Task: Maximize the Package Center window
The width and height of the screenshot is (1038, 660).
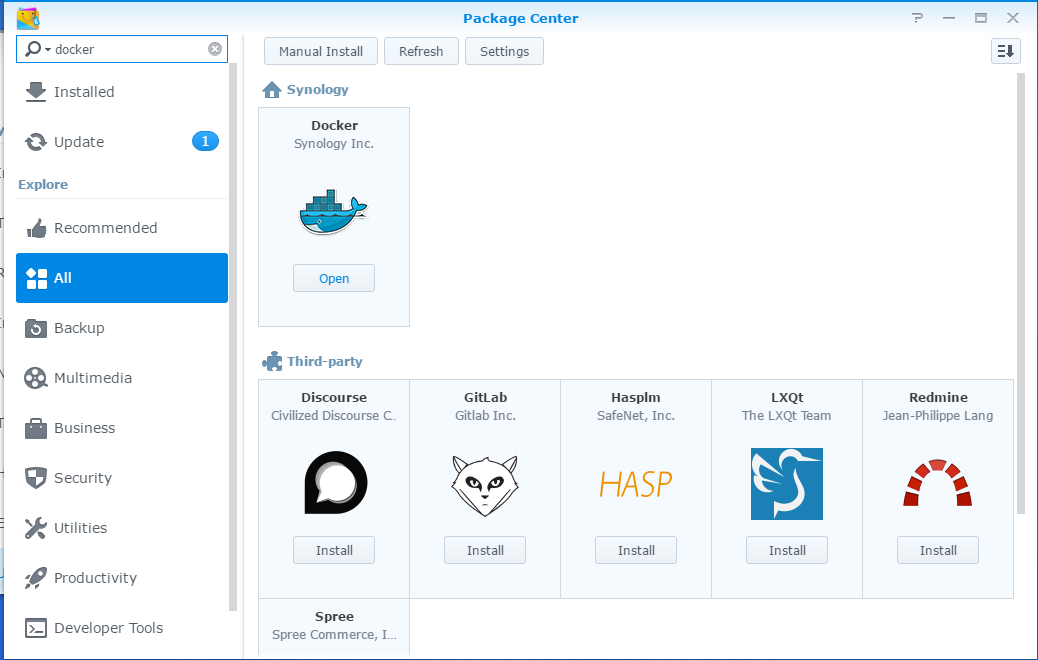Action: click(980, 18)
